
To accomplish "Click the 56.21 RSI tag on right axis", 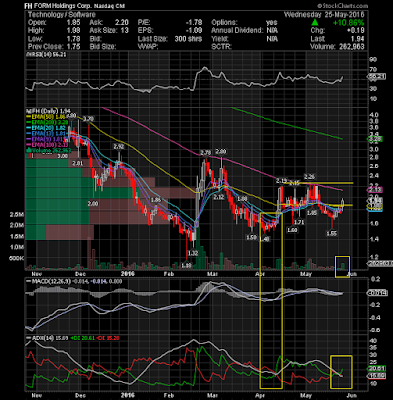I will pos(378,76).
